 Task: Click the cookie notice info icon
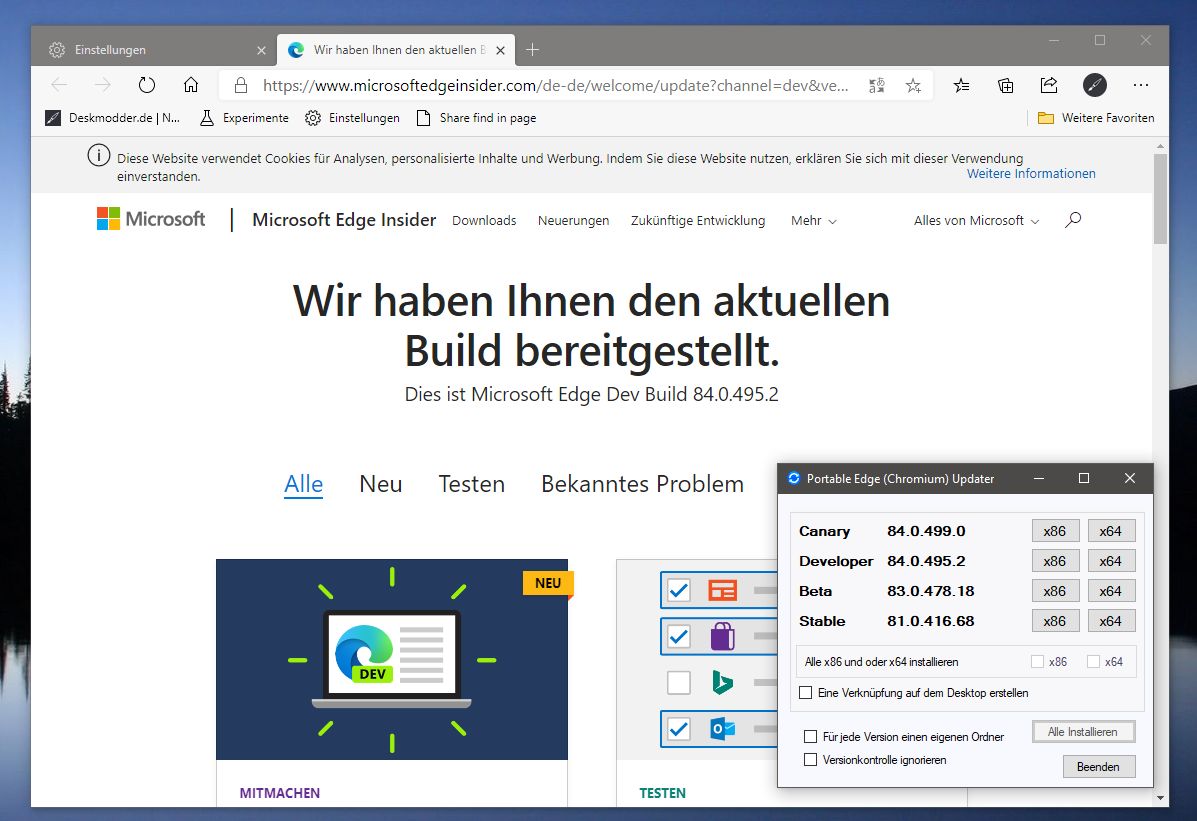98,156
